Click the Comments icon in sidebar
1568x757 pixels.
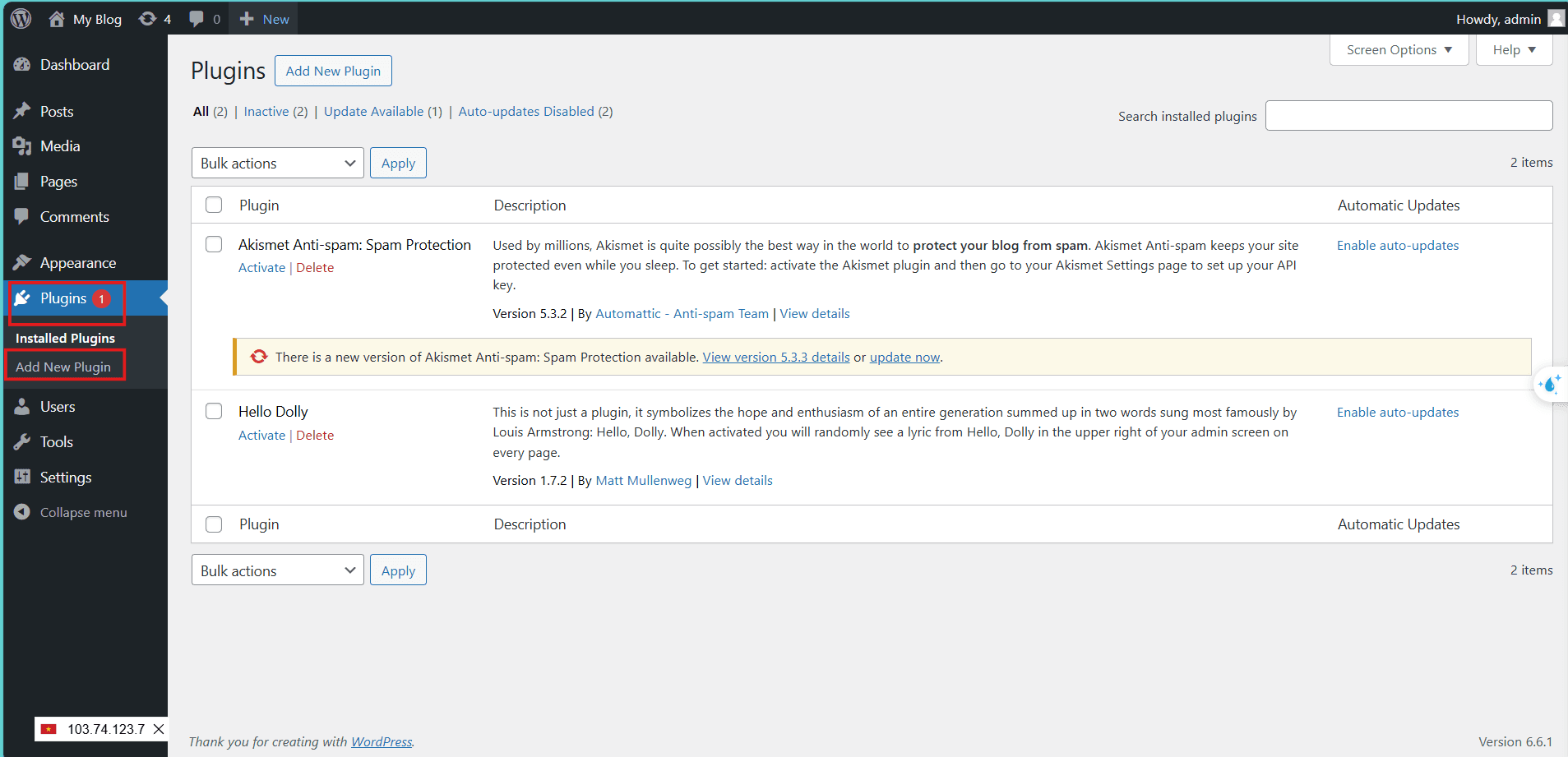(22, 217)
